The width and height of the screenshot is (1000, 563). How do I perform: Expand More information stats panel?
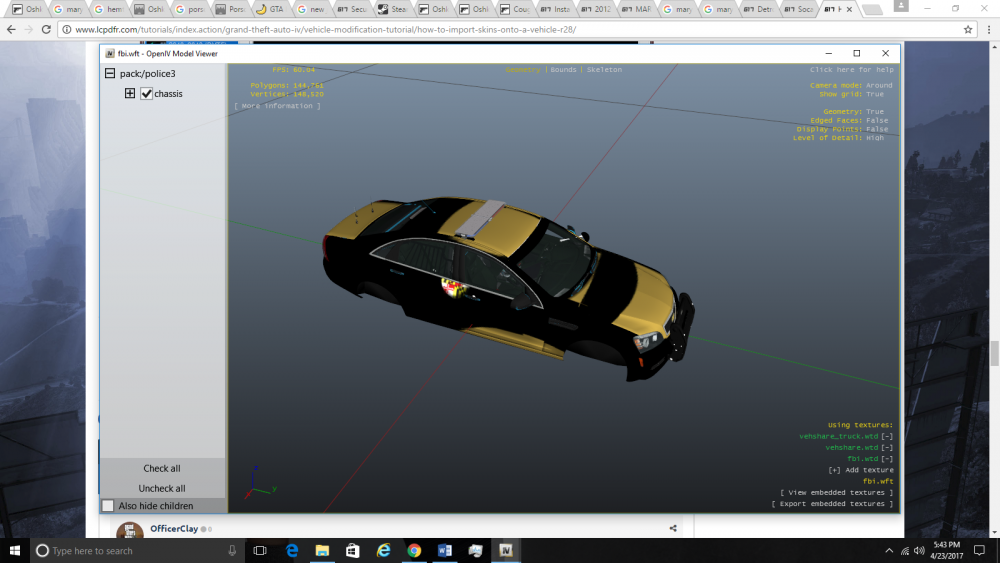click(x=277, y=105)
